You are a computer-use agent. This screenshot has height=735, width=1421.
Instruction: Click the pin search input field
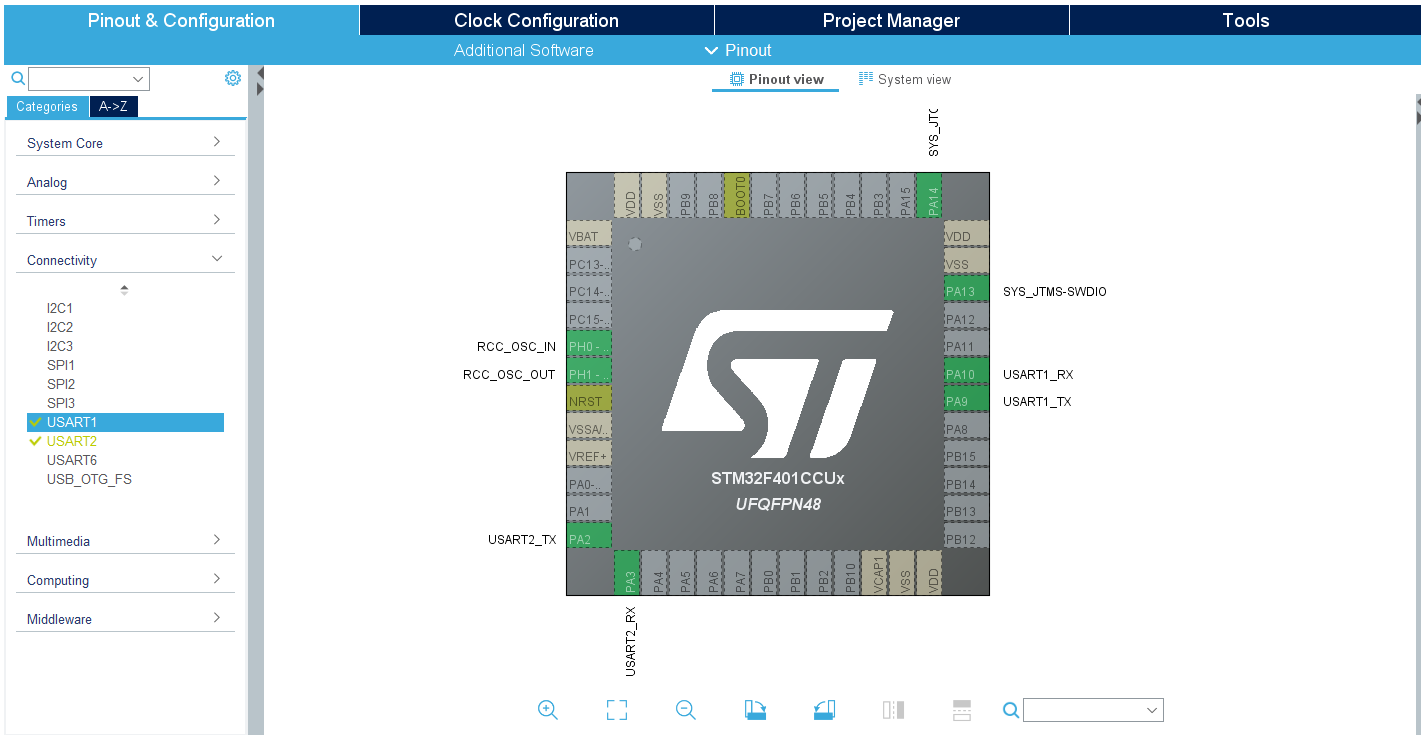click(1090, 710)
